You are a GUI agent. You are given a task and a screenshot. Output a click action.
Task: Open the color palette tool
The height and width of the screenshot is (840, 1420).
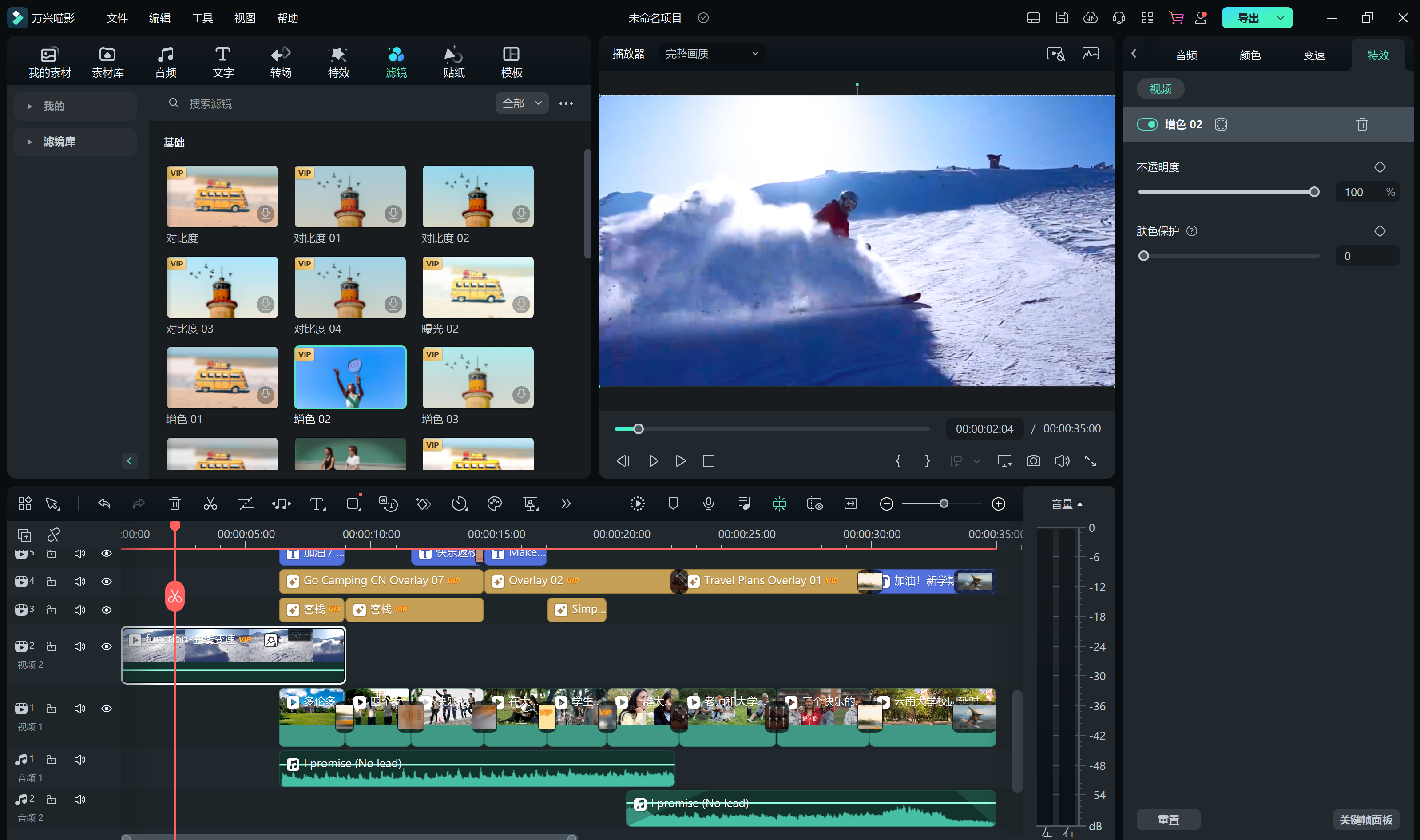[x=495, y=503]
